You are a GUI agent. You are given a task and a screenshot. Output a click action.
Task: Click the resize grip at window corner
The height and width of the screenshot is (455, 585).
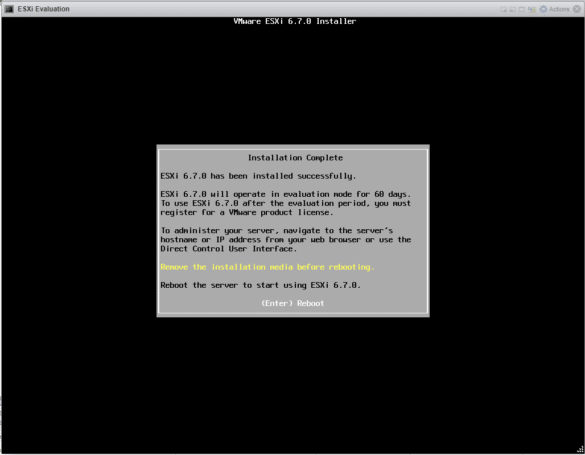coord(580,450)
